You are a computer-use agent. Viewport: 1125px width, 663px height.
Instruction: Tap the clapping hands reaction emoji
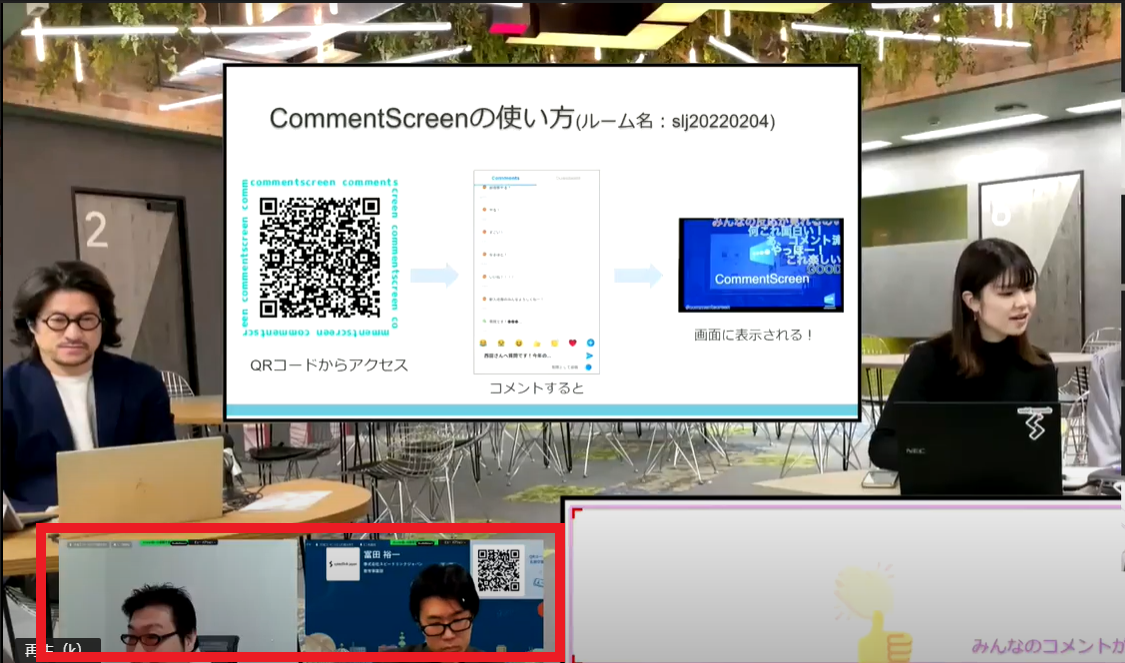click(555, 343)
